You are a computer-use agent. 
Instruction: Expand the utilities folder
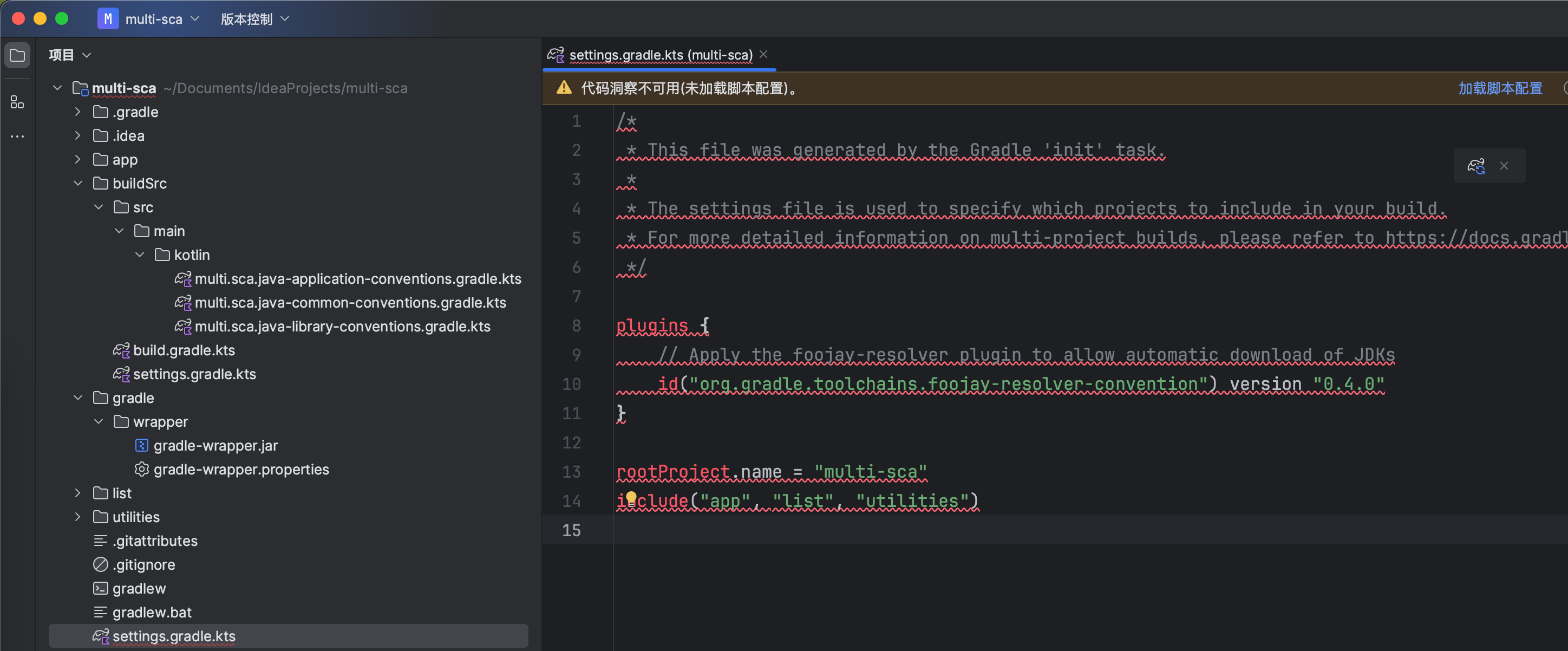click(77, 517)
